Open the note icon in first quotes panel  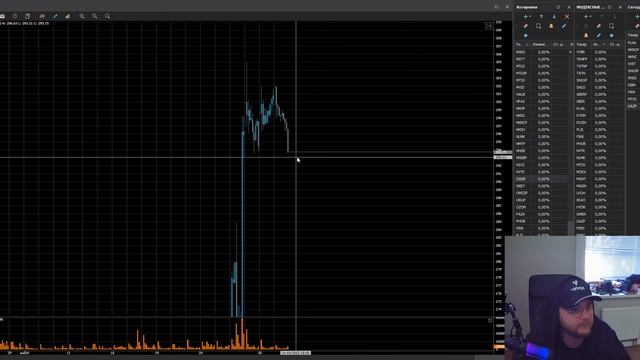coord(538,26)
